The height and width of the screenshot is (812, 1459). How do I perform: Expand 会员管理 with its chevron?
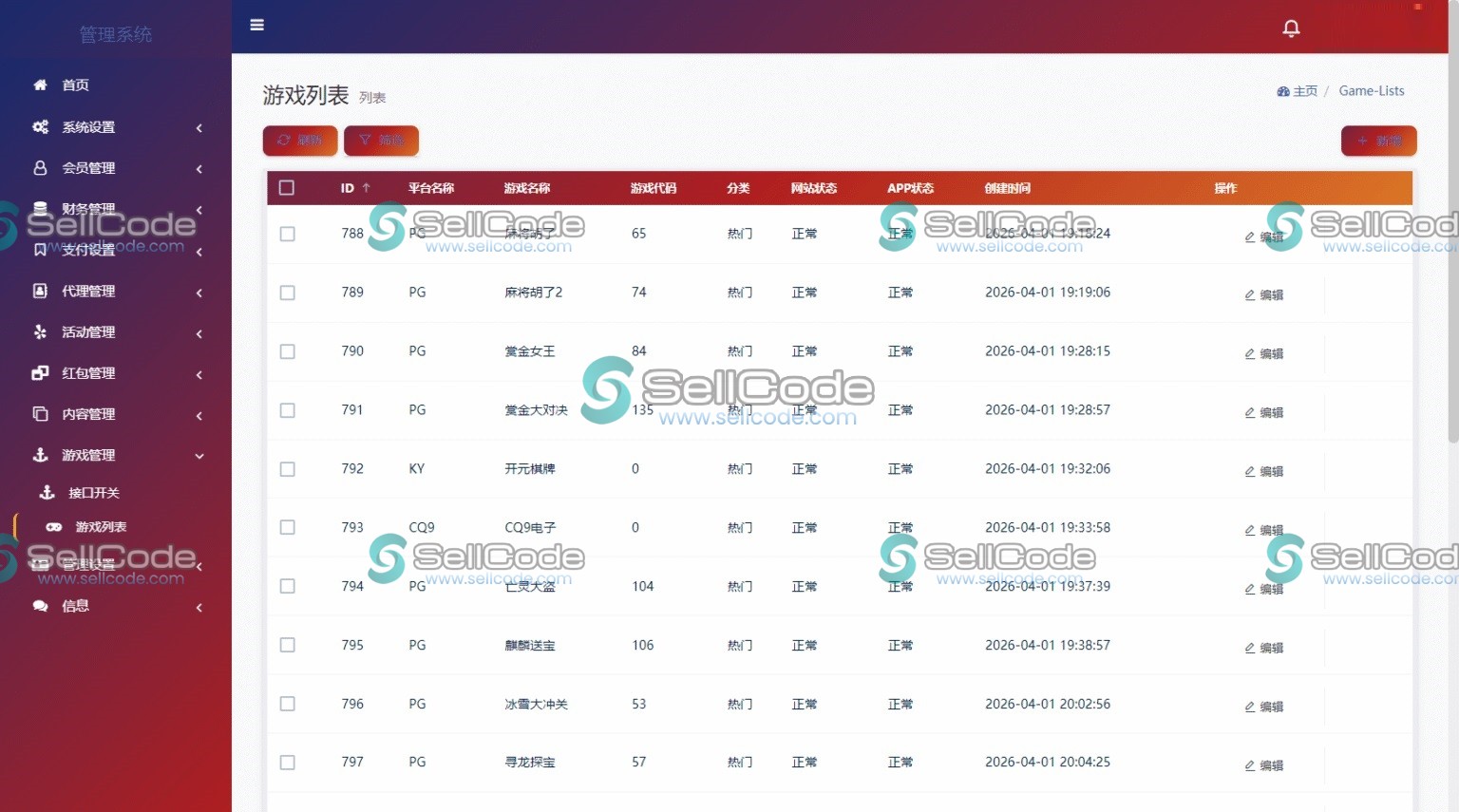pyautogui.click(x=199, y=169)
